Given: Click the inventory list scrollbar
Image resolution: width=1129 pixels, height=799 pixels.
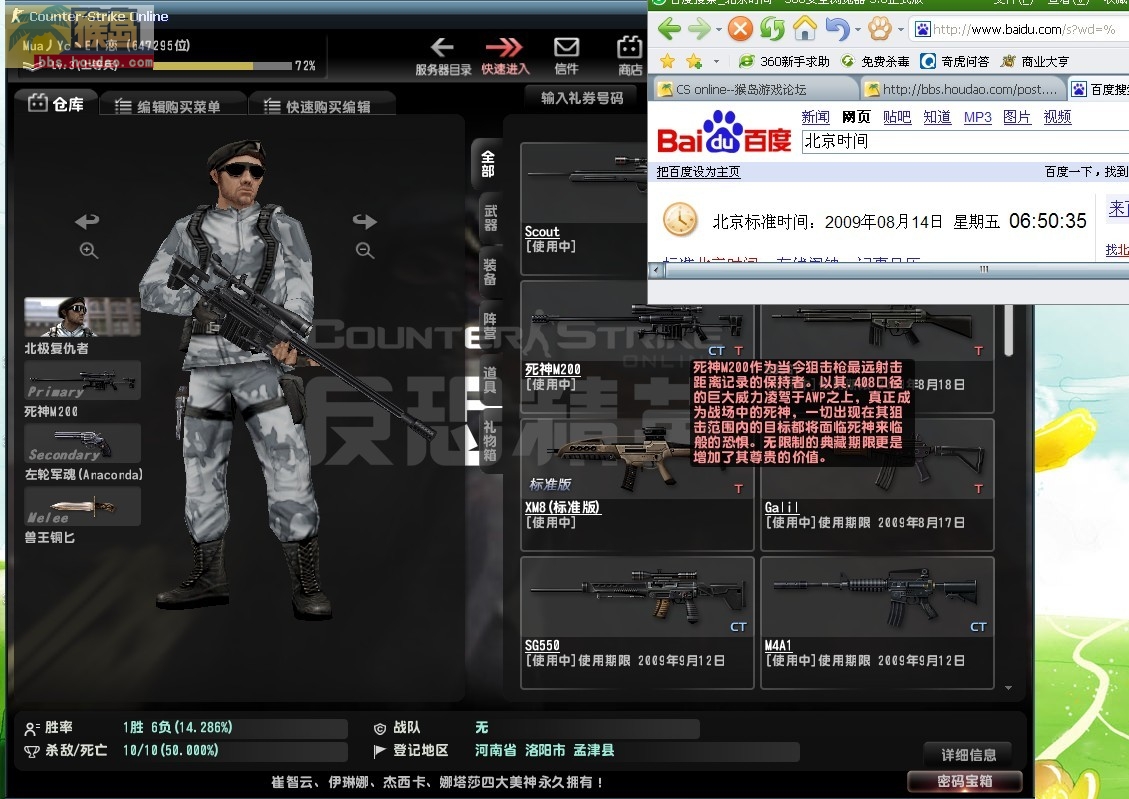Looking at the screenshot, I should [1009, 330].
